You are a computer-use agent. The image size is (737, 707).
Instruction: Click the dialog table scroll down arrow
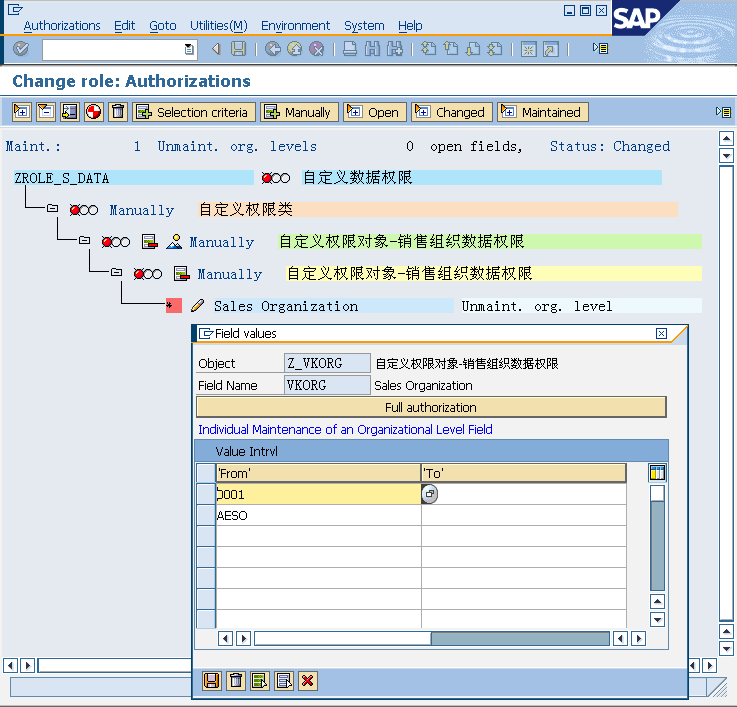pyautogui.click(x=657, y=620)
